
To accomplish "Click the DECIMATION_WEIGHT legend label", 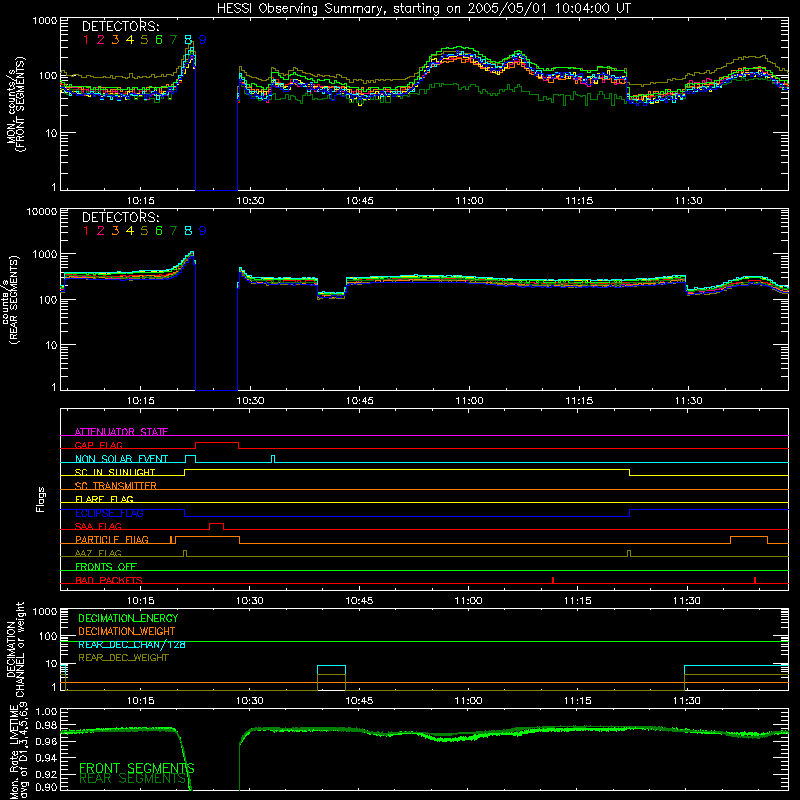I will [x=127, y=631].
